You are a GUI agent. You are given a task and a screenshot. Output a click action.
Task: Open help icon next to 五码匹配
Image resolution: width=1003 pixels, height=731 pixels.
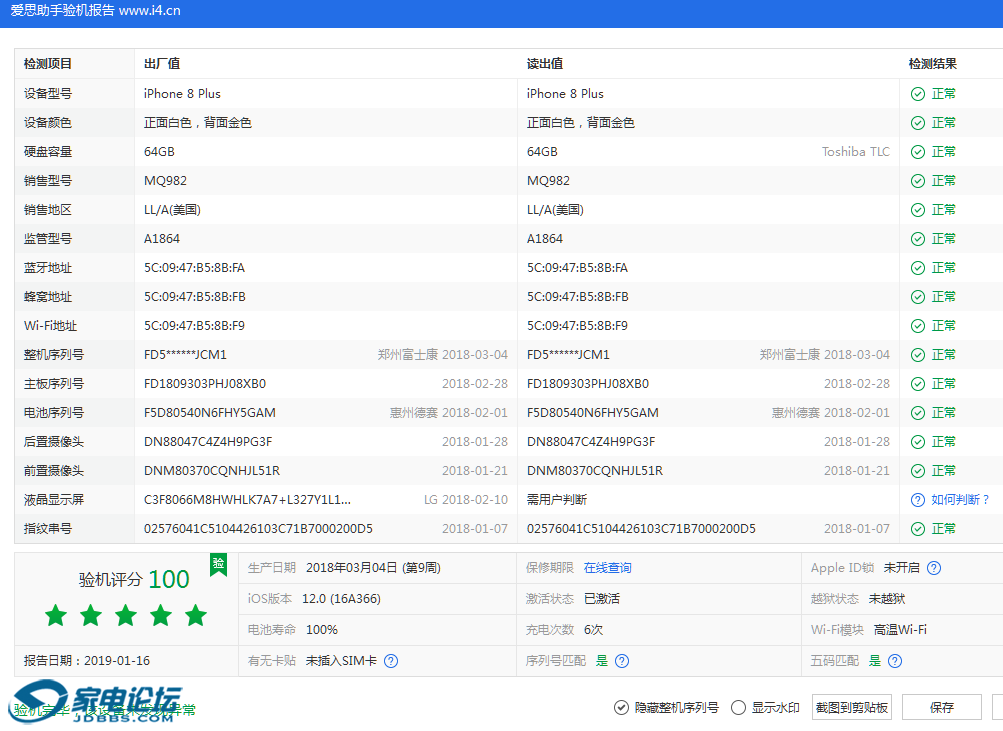coord(895,661)
